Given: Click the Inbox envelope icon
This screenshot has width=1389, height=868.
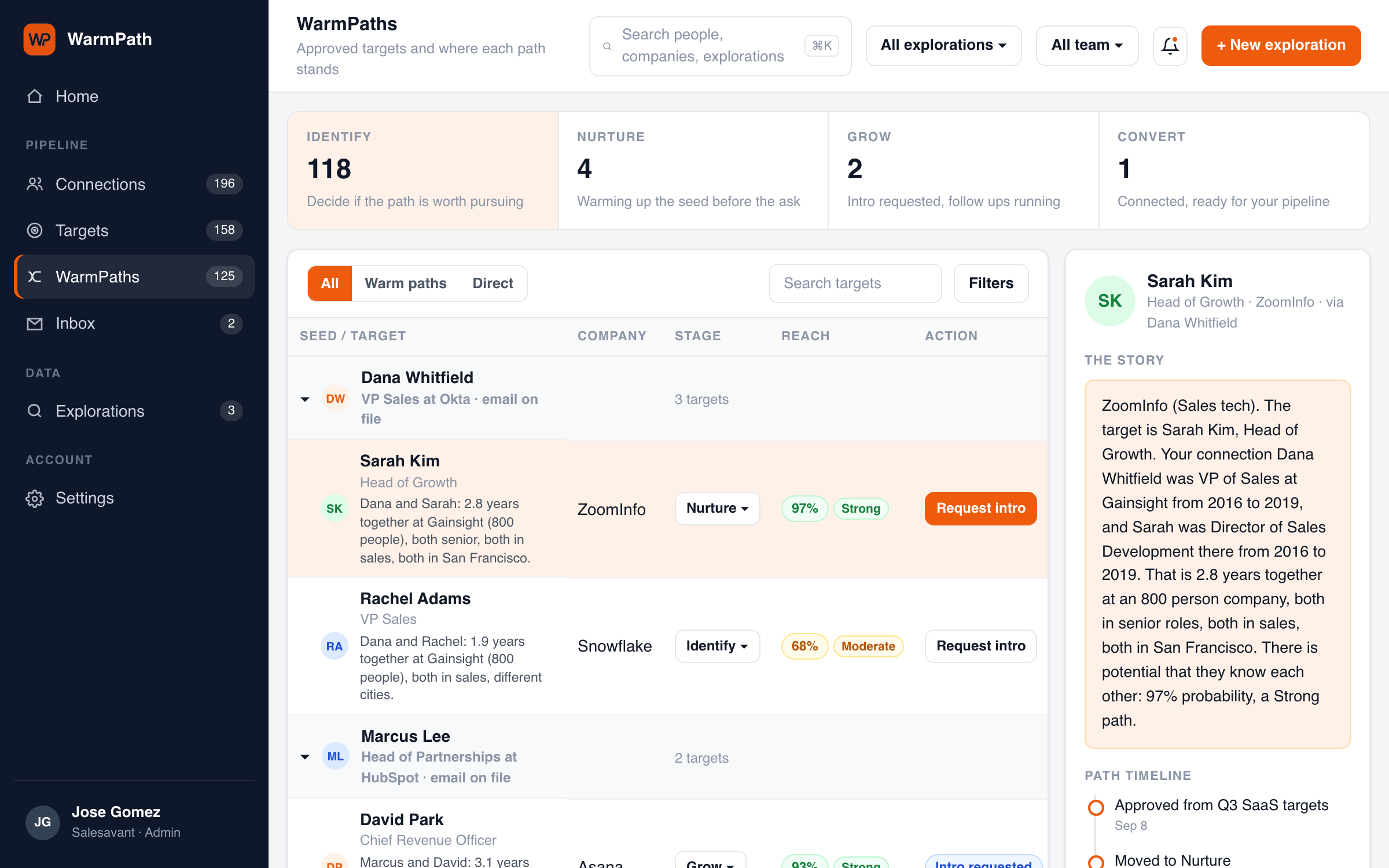Looking at the screenshot, I should point(35,323).
